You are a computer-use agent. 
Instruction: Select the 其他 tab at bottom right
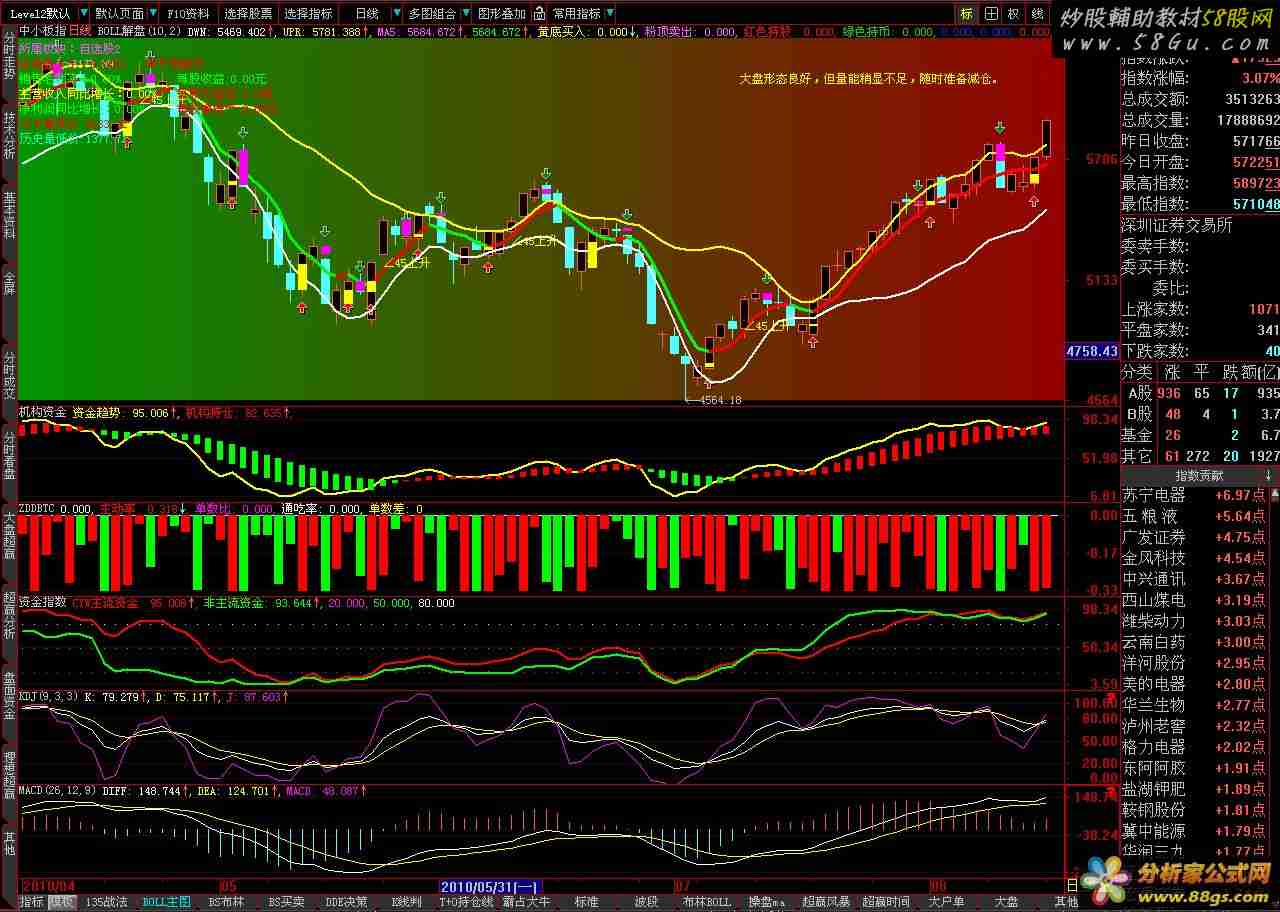1066,902
